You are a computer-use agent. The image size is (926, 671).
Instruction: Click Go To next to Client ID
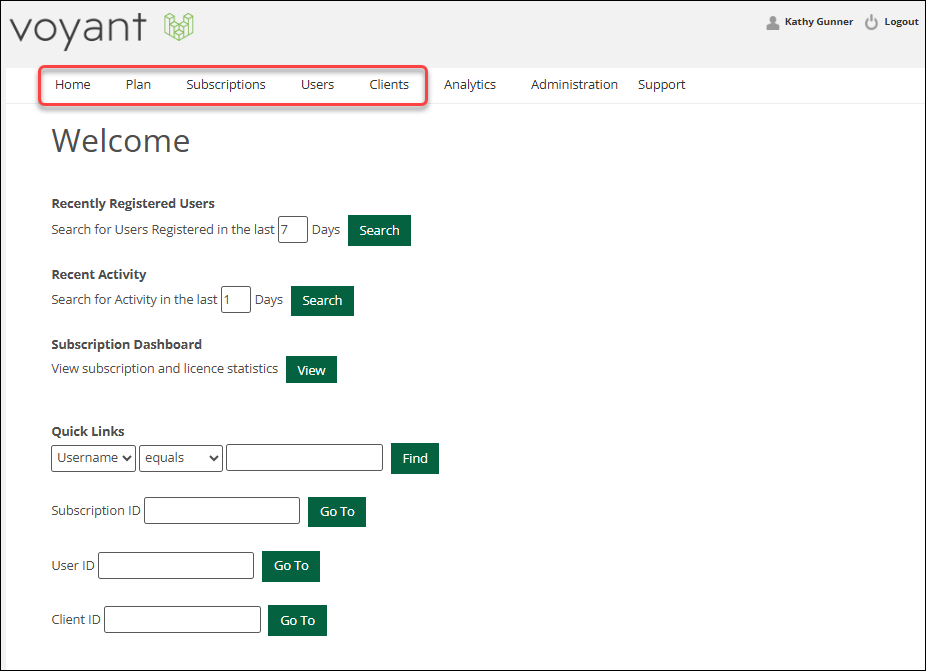tap(297, 620)
